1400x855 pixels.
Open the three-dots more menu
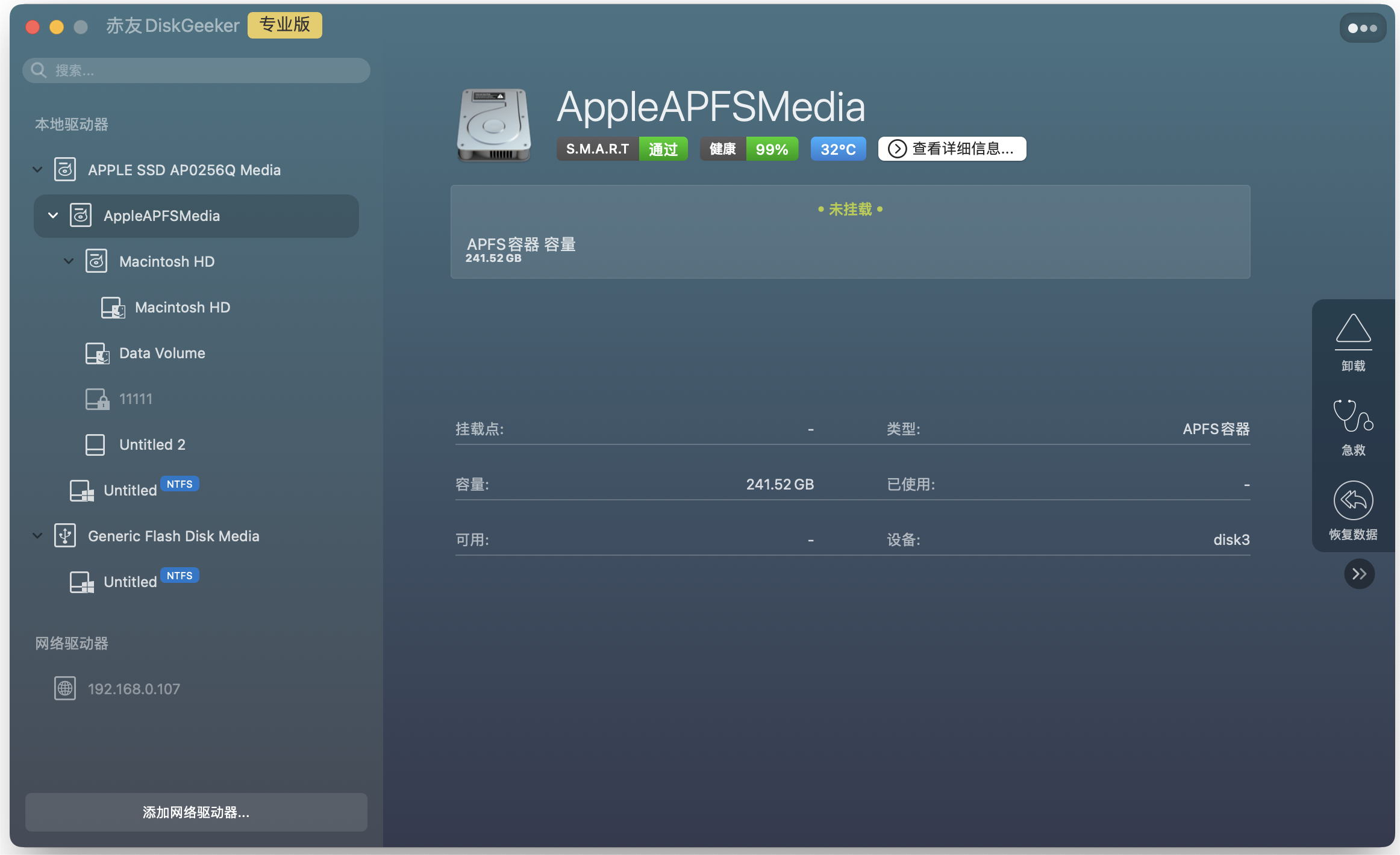click(x=1362, y=28)
